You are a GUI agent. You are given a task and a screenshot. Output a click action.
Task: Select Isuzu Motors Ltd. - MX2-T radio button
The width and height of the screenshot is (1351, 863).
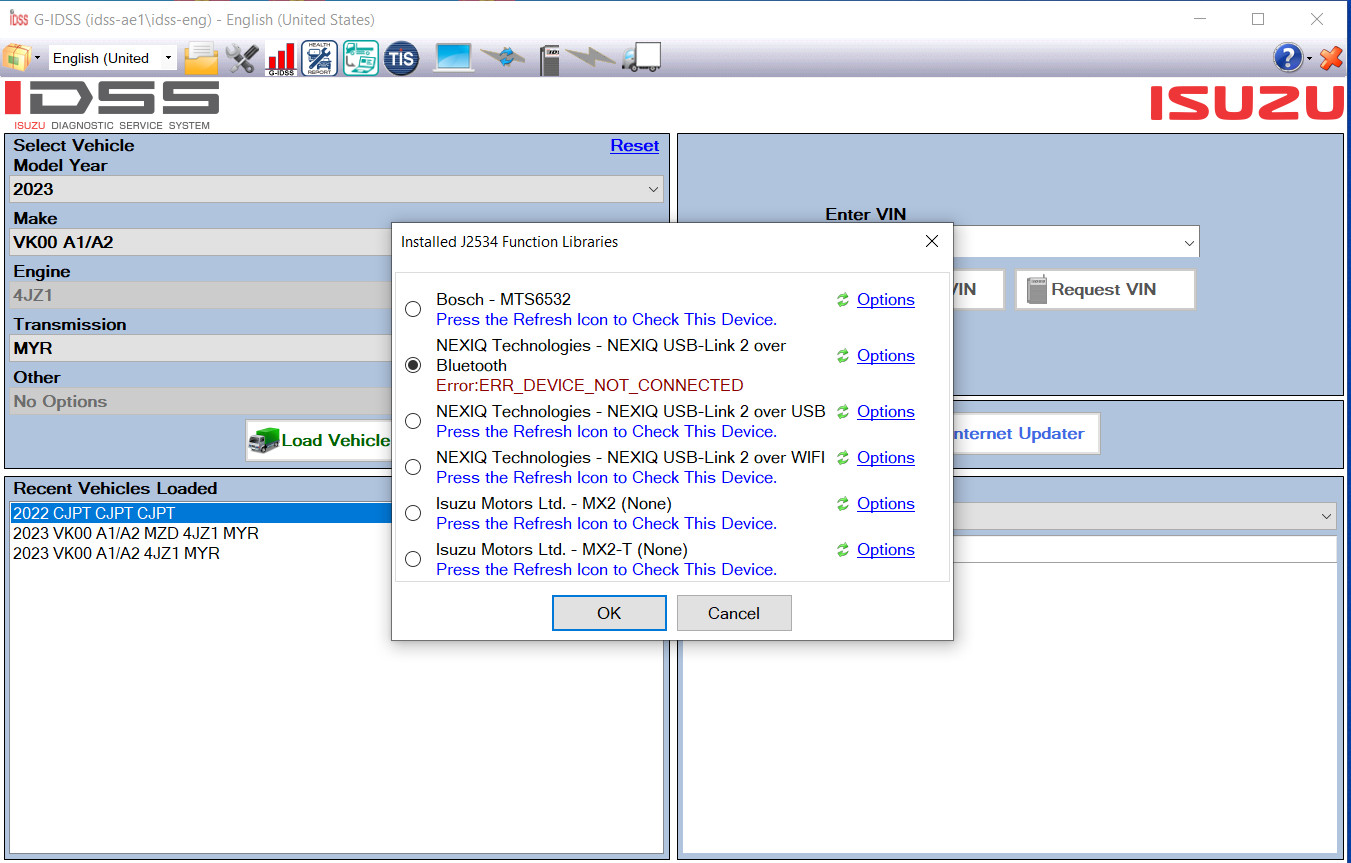pos(413,559)
